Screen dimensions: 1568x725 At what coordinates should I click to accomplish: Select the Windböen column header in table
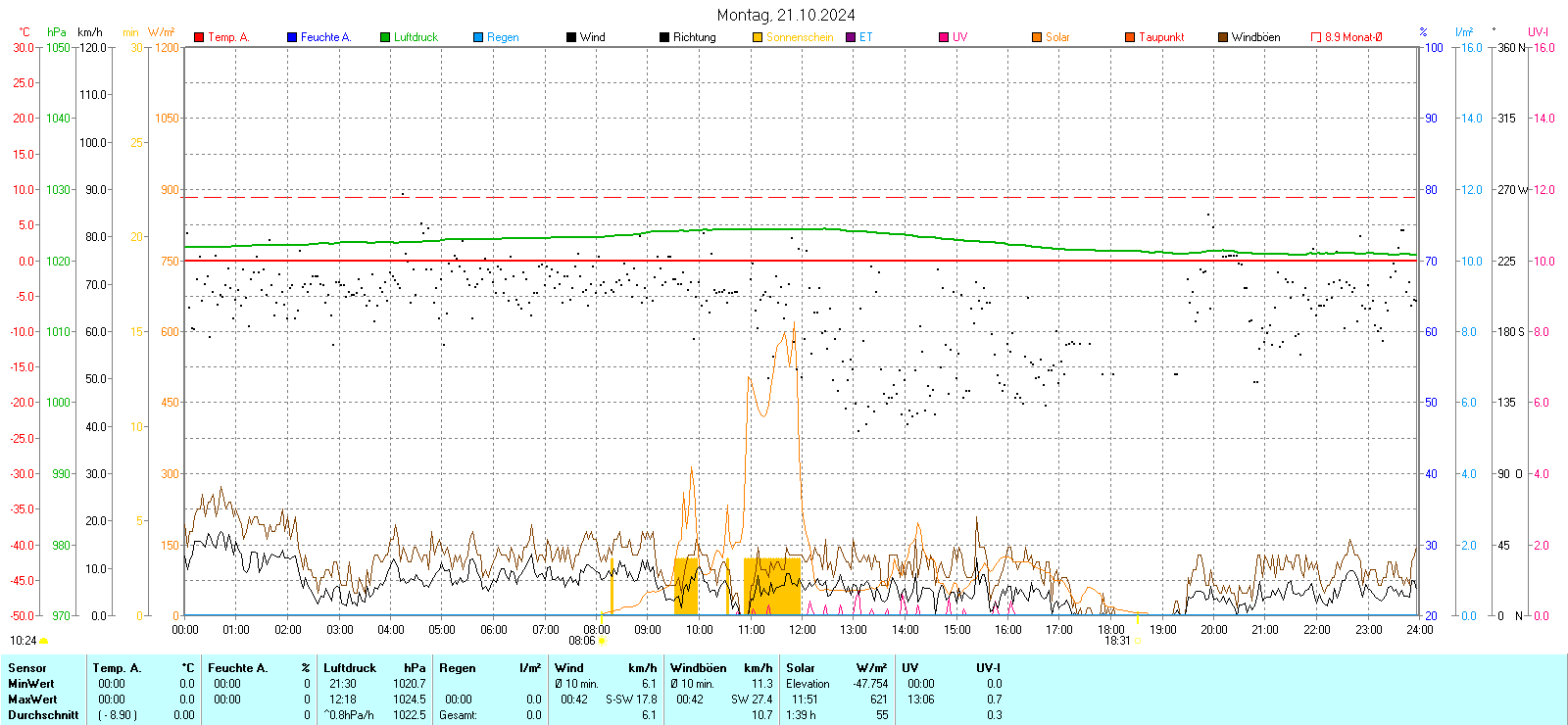coord(699,668)
